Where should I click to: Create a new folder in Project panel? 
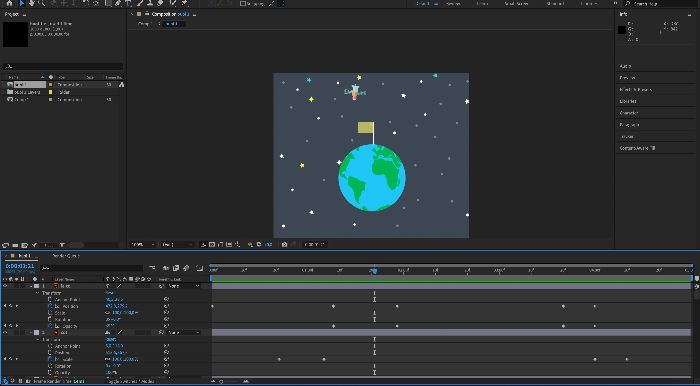[15, 245]
